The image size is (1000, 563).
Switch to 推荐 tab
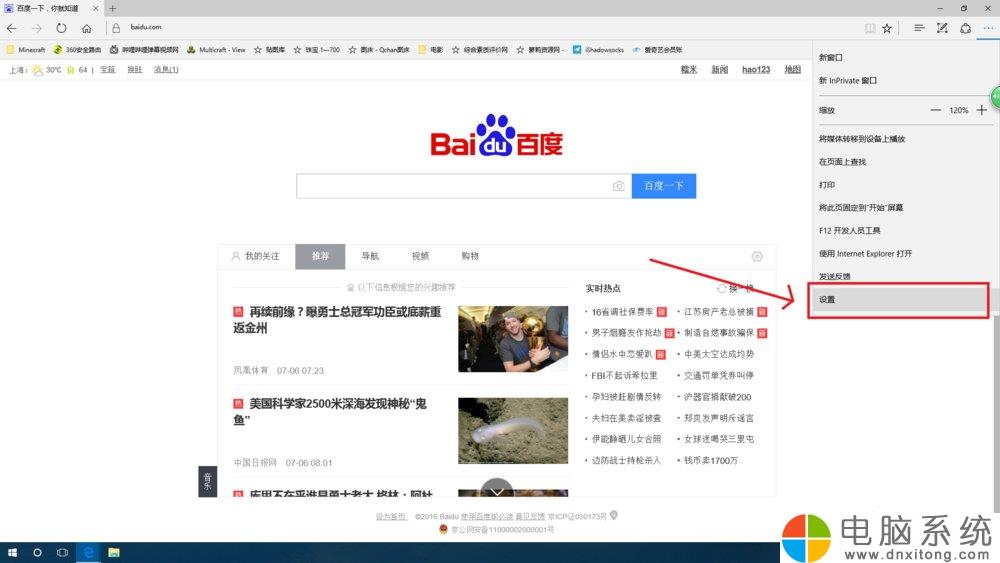[x=320, y=256]
